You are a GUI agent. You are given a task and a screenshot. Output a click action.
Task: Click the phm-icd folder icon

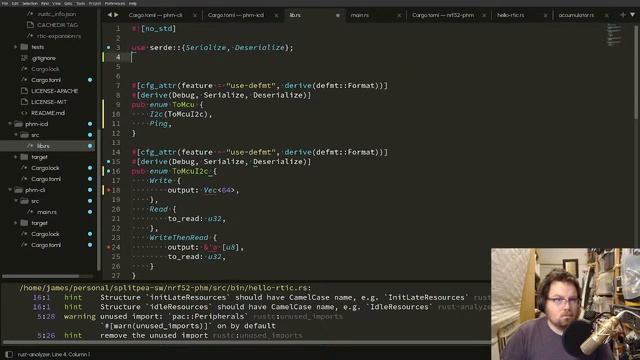[x=18, y=124]
